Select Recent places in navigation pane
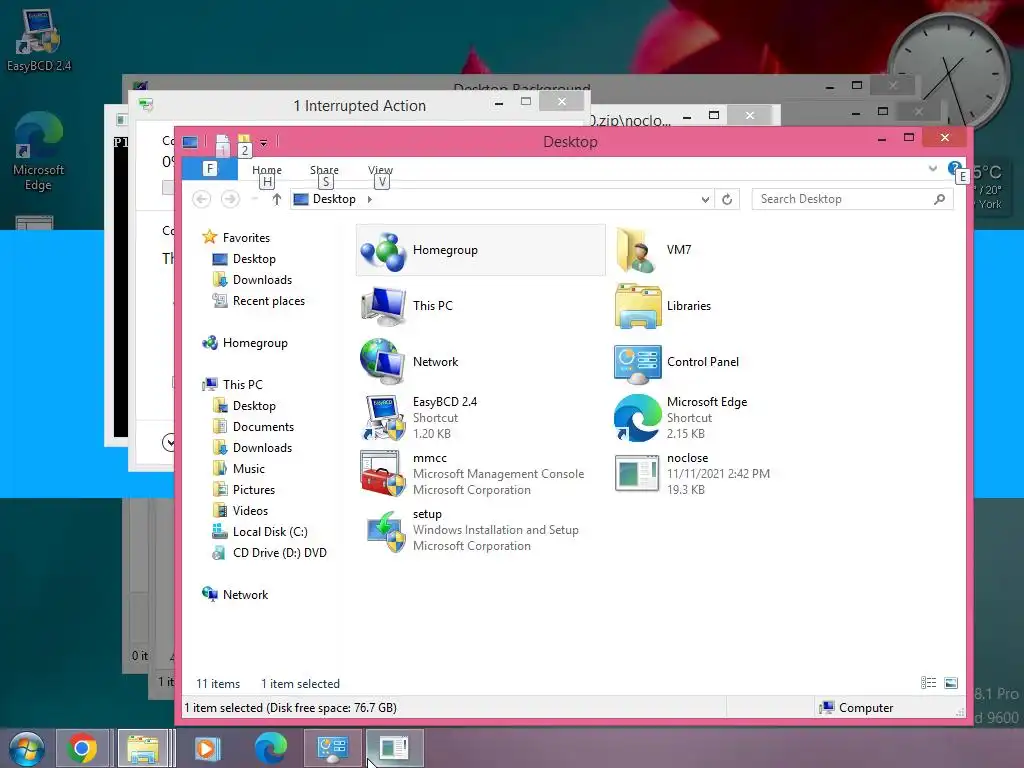This screenshot has width=1024, height=768. [268, 300]
